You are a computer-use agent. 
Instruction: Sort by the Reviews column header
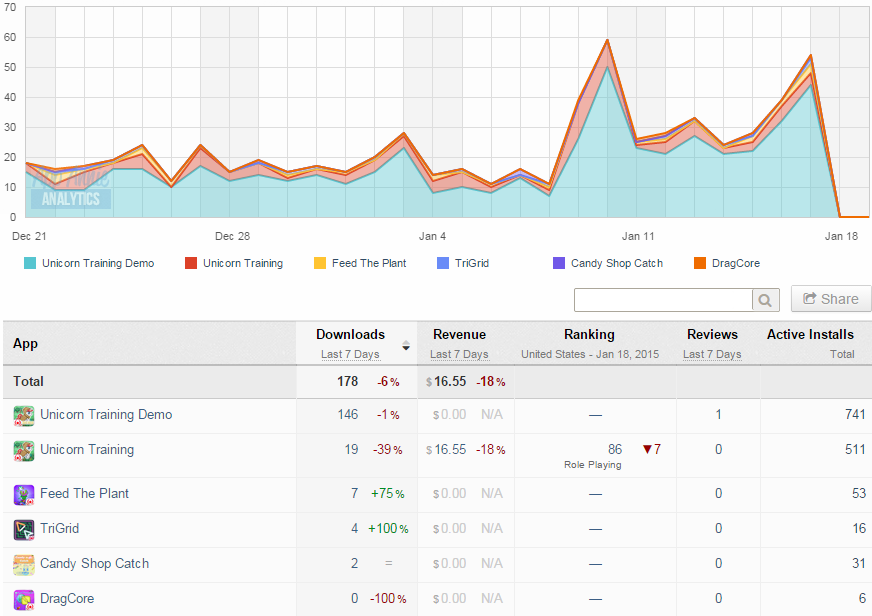click(x=712, y=335)
